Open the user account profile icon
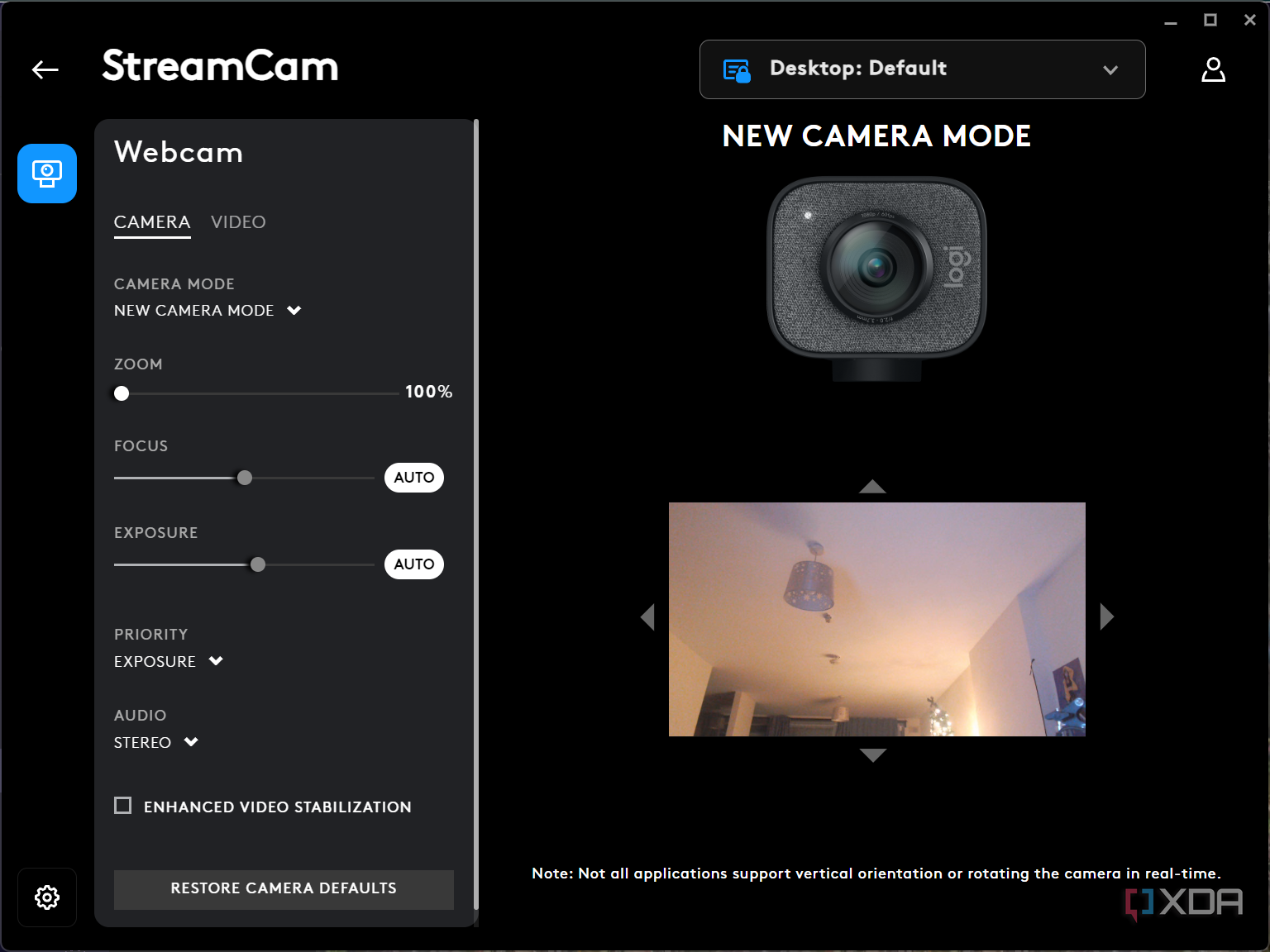The width and height of the screenshot is (1270, 952). (1213, 69)
